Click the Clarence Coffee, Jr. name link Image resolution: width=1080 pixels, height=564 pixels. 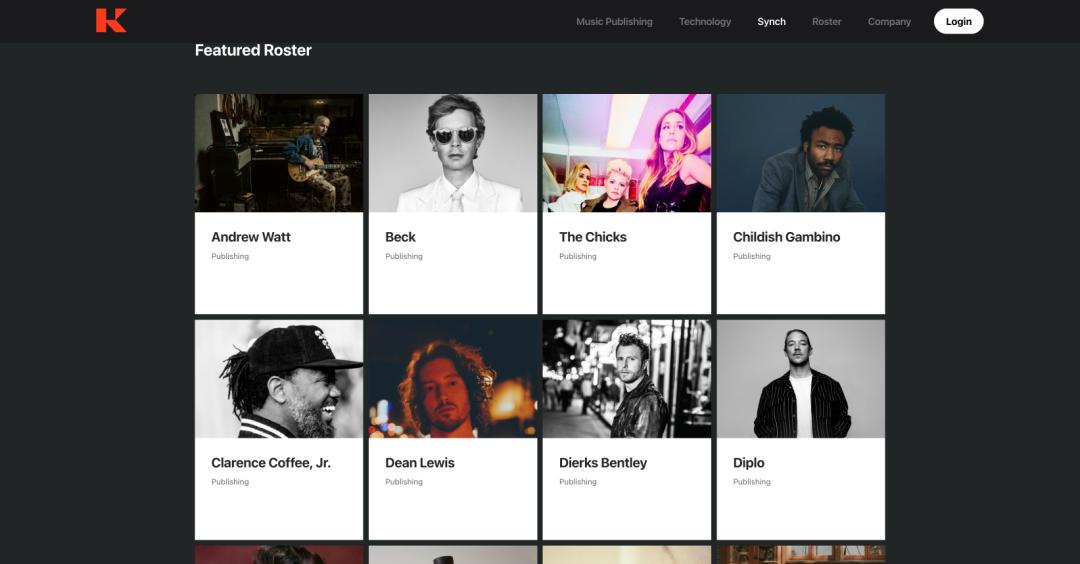pyautogui.click(x=271, y=463)
